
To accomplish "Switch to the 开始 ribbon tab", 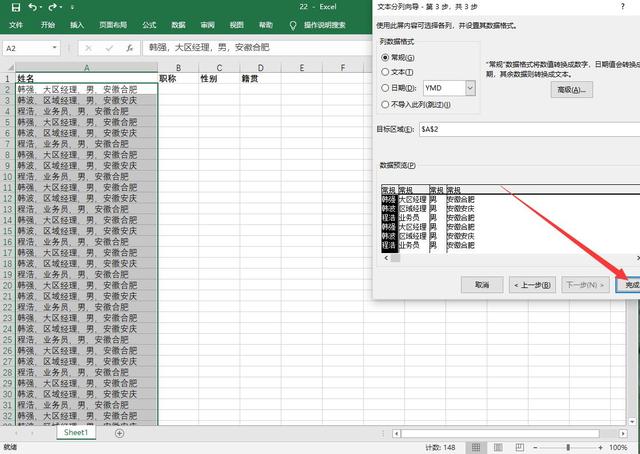I will tap(48, 25).
